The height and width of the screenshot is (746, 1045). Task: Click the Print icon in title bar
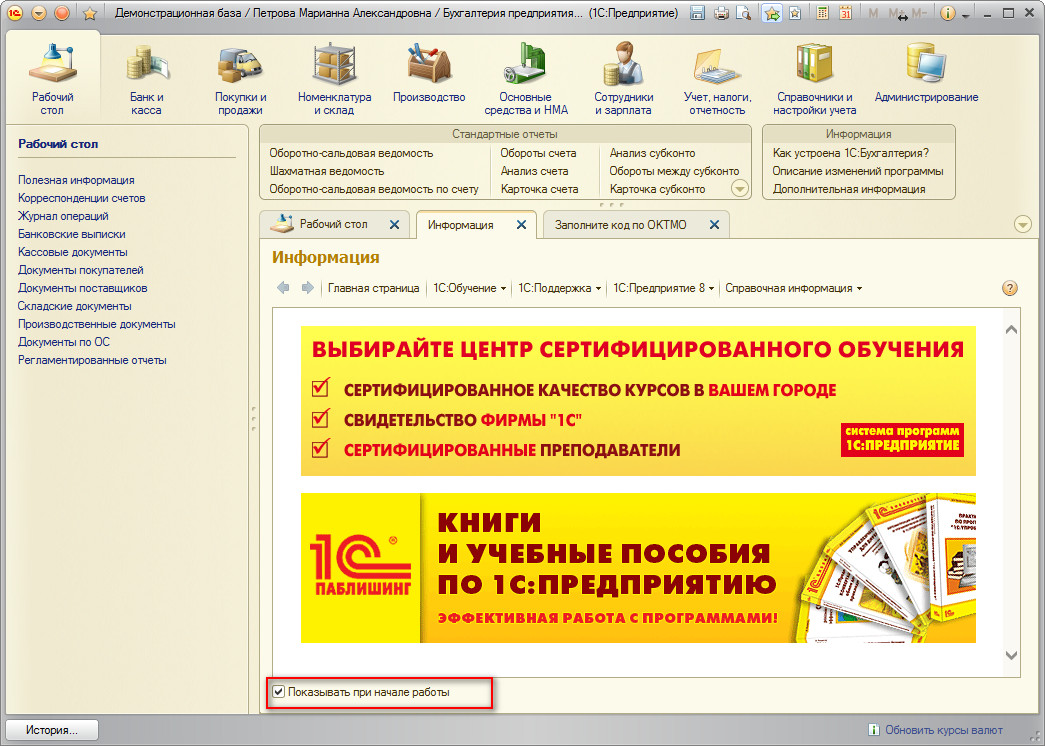pos(721,13)
